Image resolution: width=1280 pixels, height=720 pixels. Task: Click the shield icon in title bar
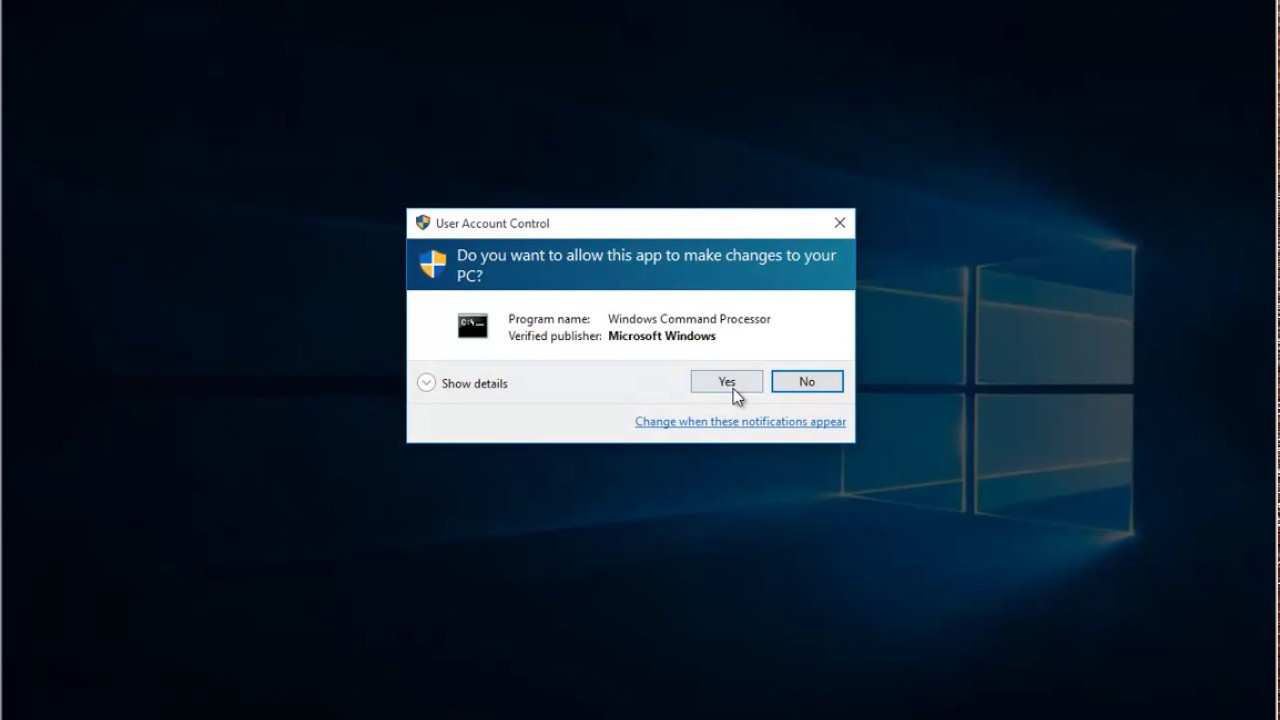click(423, 223)
